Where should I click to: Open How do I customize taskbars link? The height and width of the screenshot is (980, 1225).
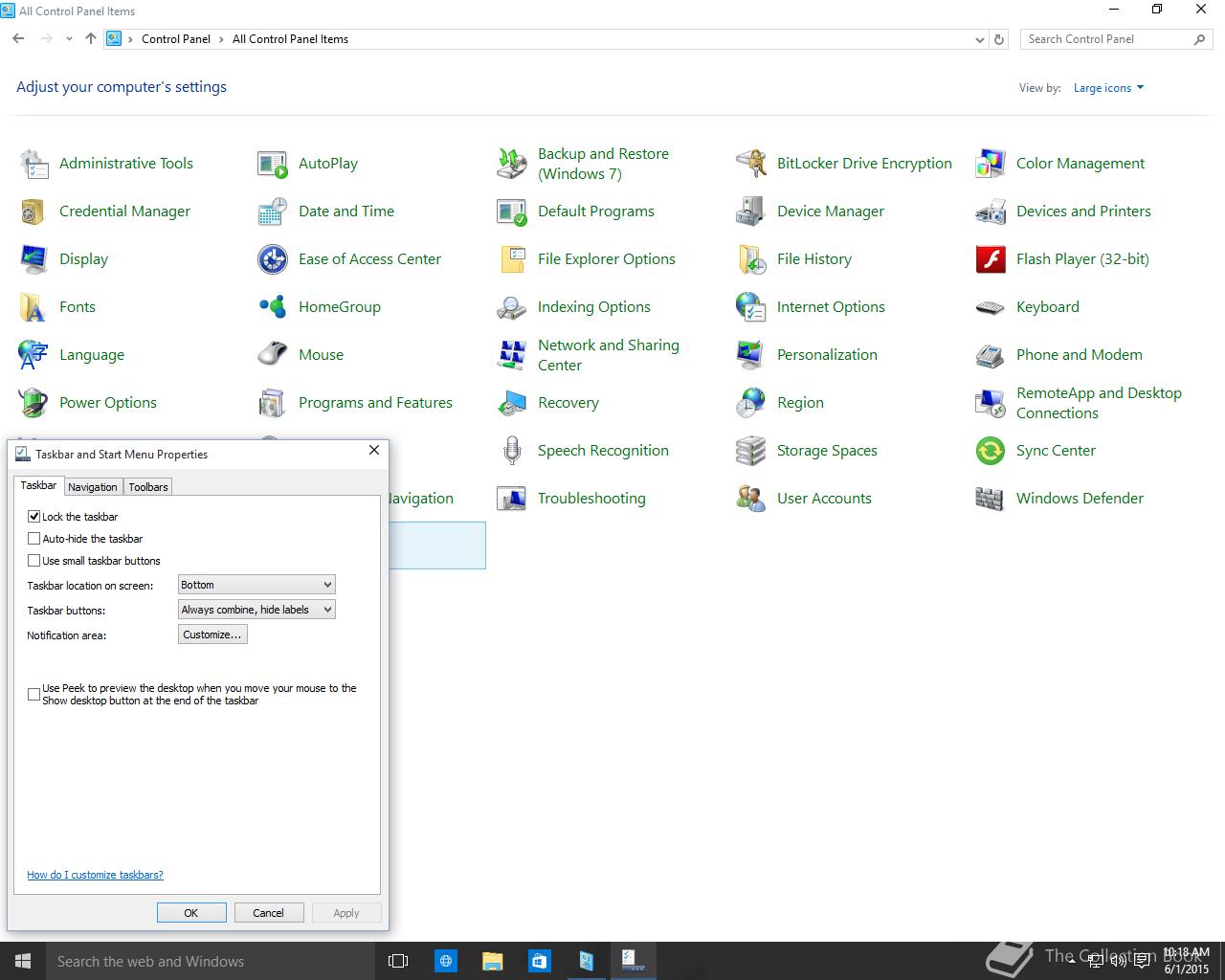click(95, 875)
